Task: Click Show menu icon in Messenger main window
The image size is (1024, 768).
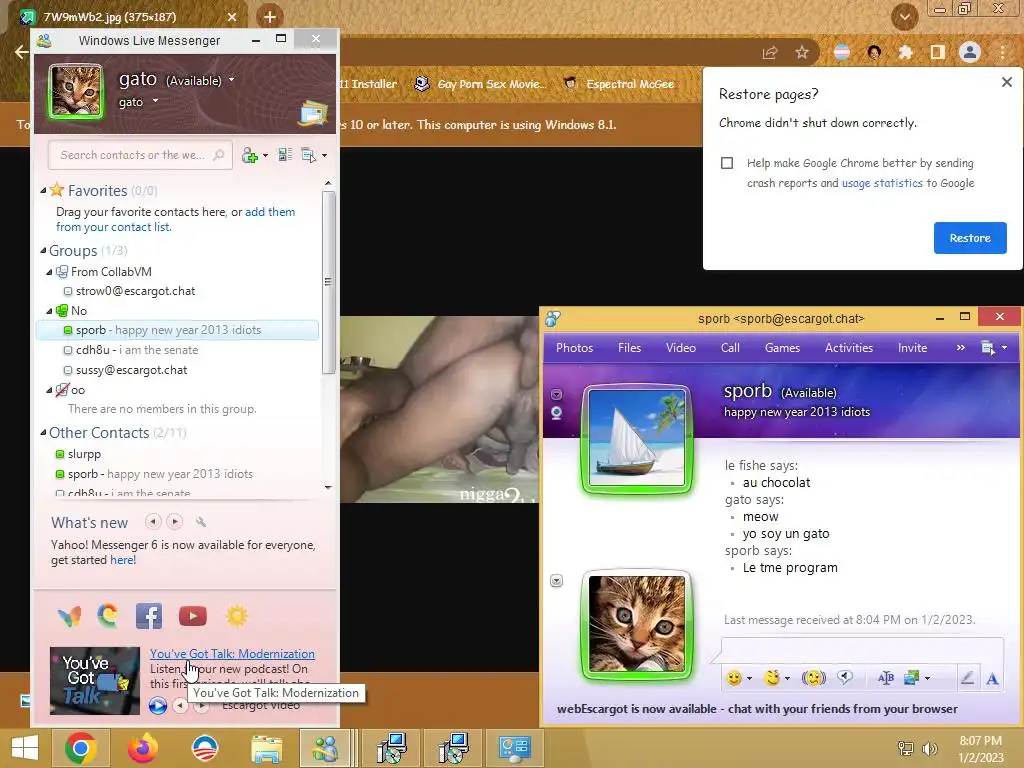Action: (309, 155)
